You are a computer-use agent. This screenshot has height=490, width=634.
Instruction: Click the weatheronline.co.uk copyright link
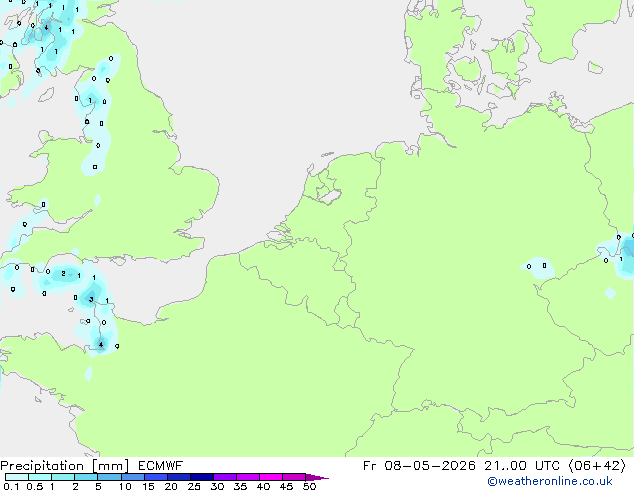tap(550, 481)
